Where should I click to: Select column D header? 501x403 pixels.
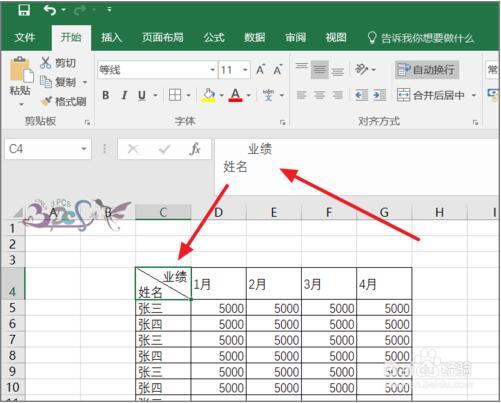pyautogui.click(x=219, y=212)
